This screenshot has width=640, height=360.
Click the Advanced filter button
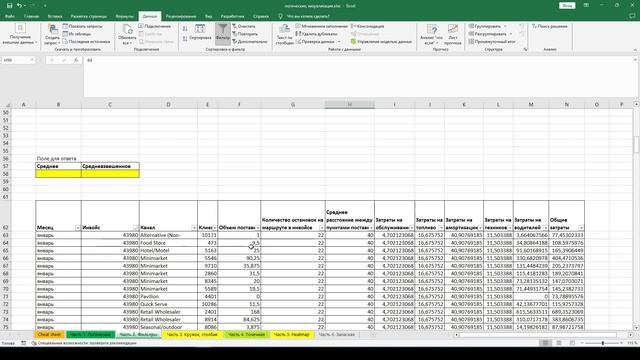coord(250,42)
